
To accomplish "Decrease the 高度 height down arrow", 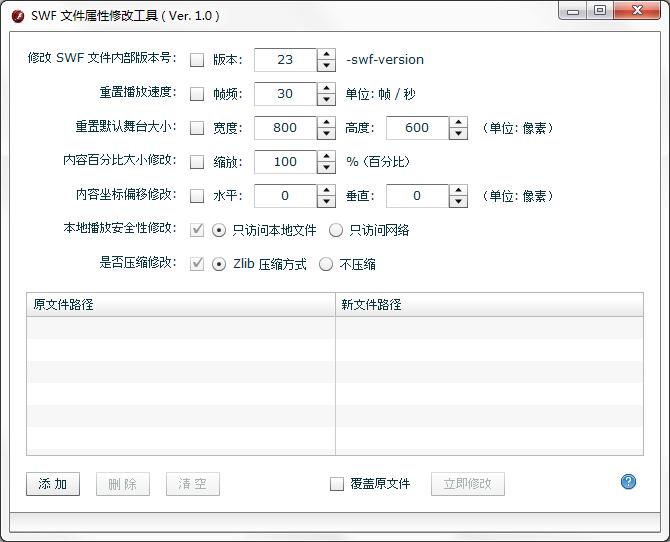I will 458,133.
